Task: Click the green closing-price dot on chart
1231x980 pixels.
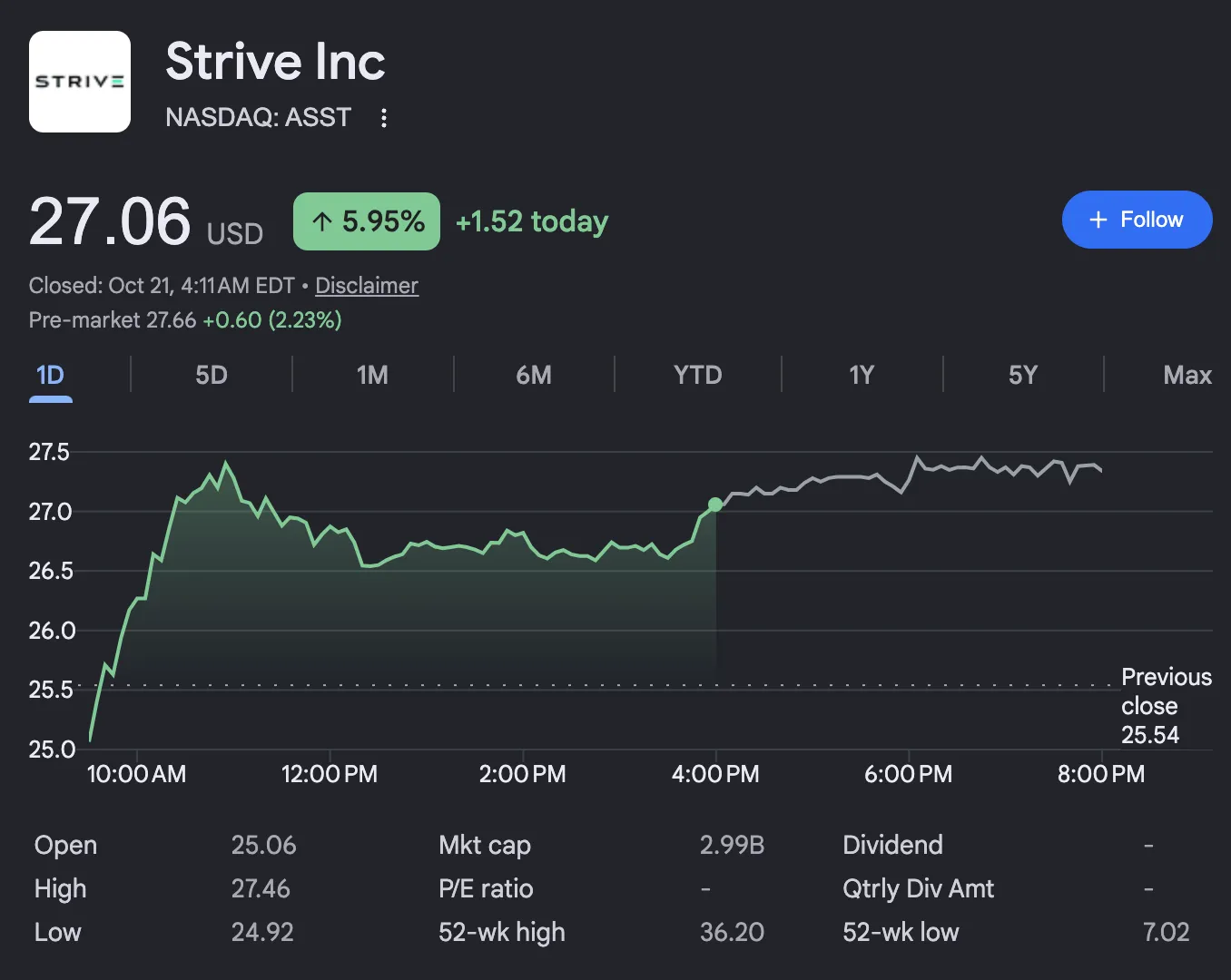Action: (x=715, y=505)
